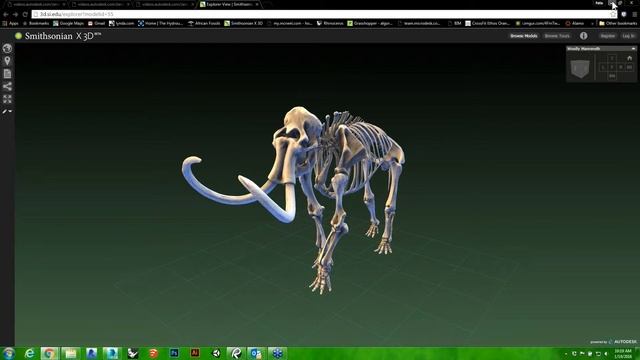Open the wrench tools icon in sidebar
The width and height of the screenshot is (640, 360).
pyautogui.click(x=7, y=111)
